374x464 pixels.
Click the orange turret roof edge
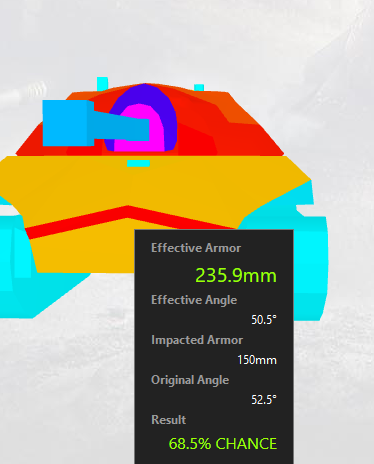pos(241,108)
